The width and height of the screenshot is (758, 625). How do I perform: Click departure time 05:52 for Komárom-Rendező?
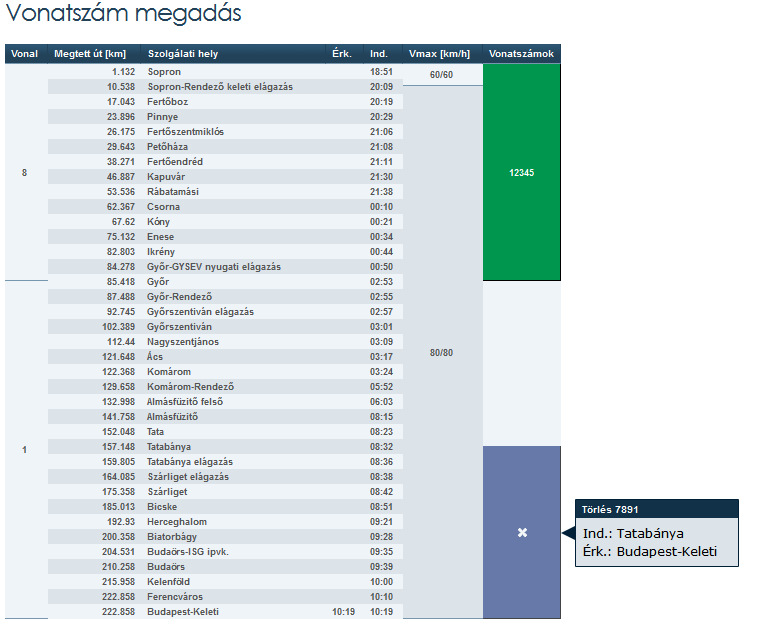pyautogui.click(x=381, y=386)
